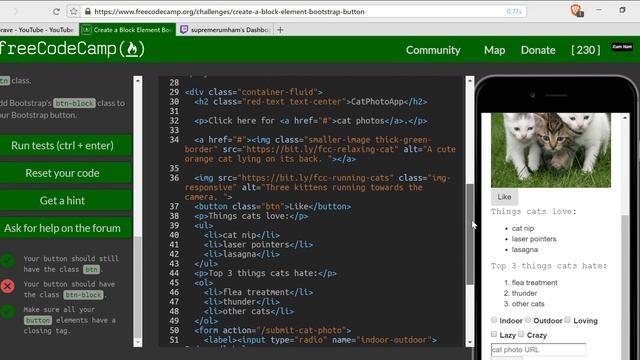Click code line 50 form action
This screenshot has width=640, height=360.
pos(273,330)
